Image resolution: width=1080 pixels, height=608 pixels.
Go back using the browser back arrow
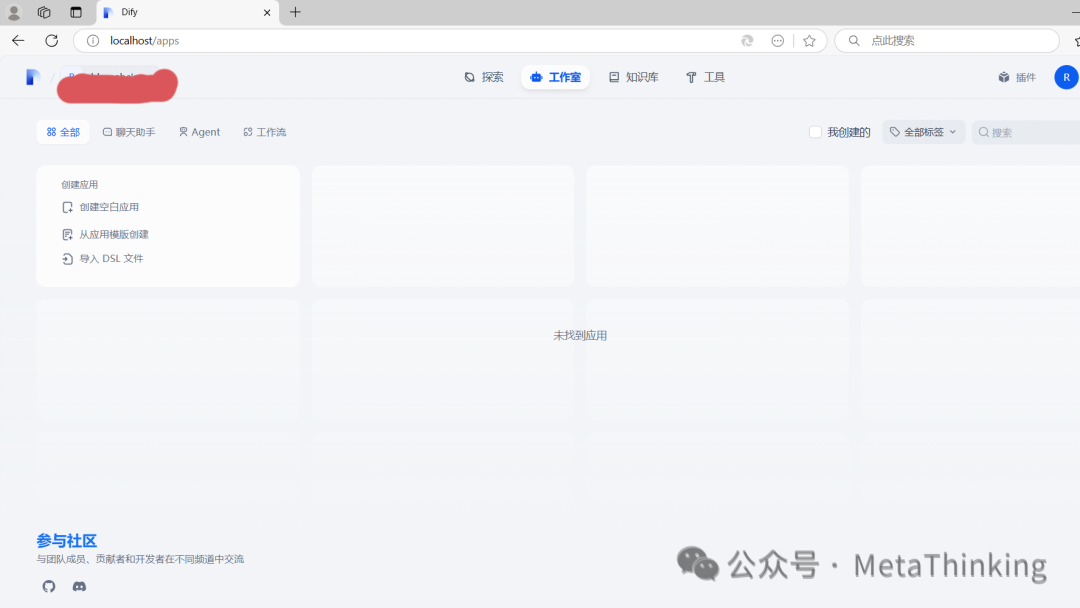tap(17, 40)
